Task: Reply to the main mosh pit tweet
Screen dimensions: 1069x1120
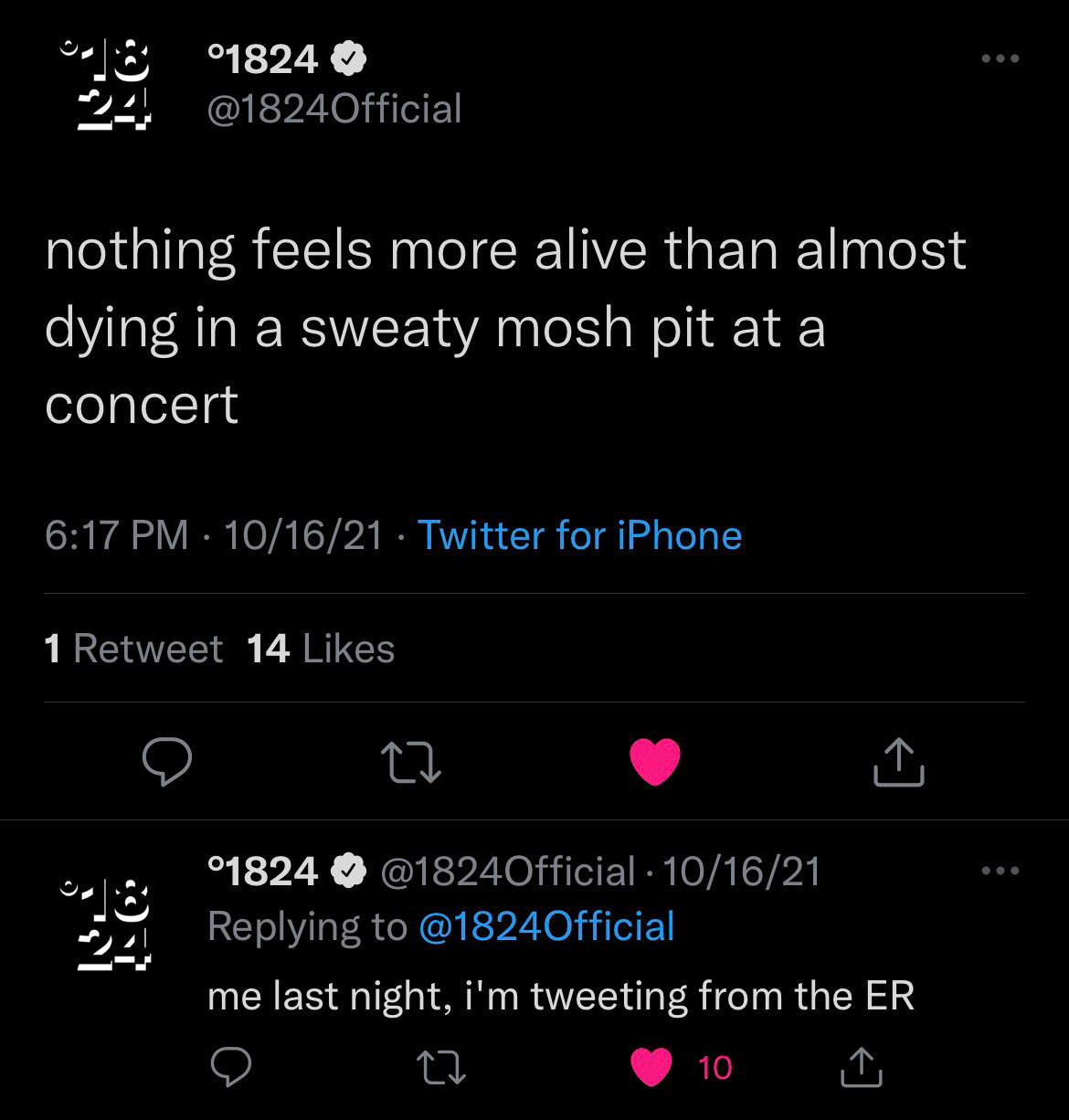Action: 166,762
